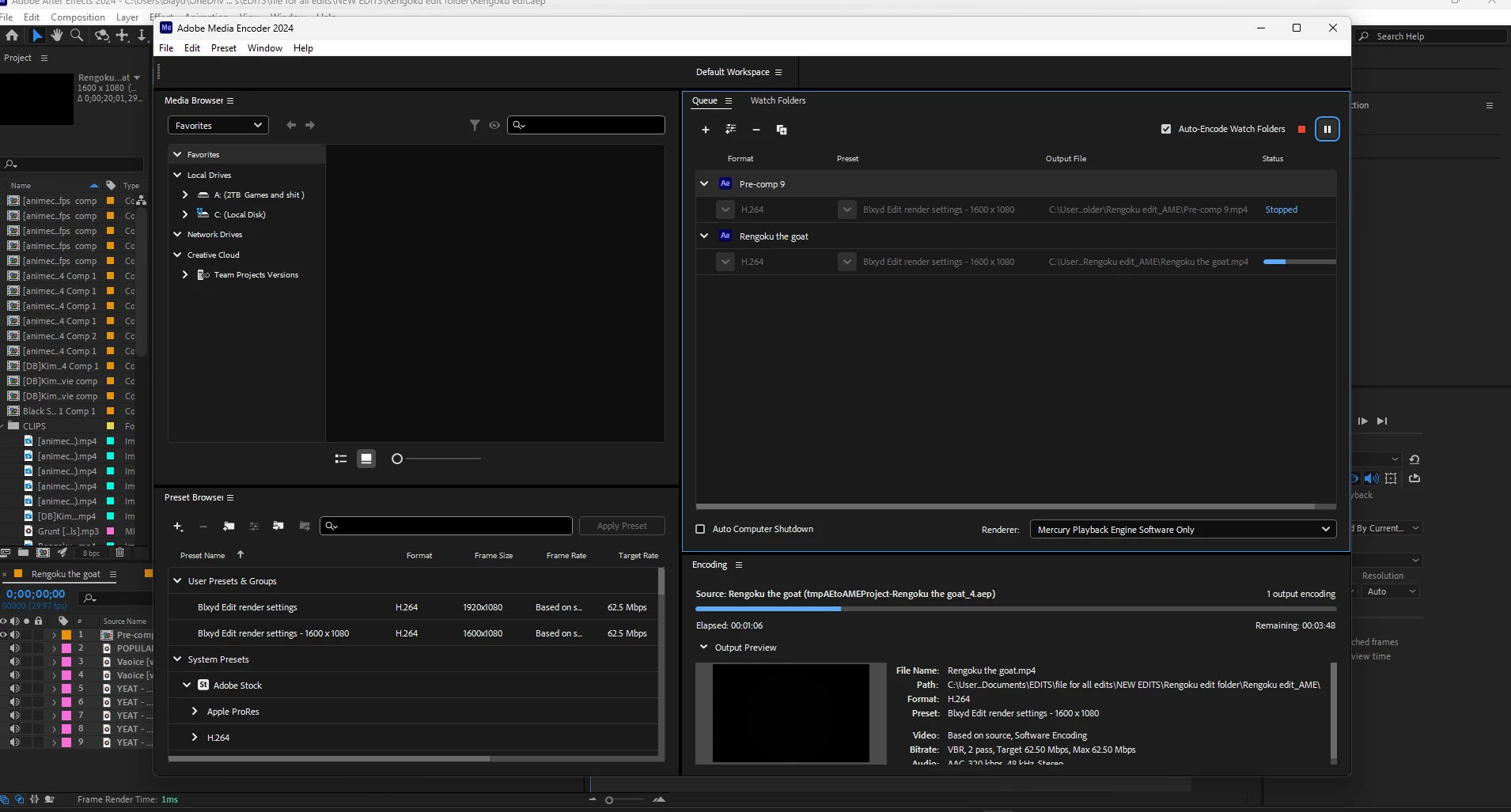Open Rengoku the goat.mp4 output path
The image size is (1511, 812).
pos(1149,262)
